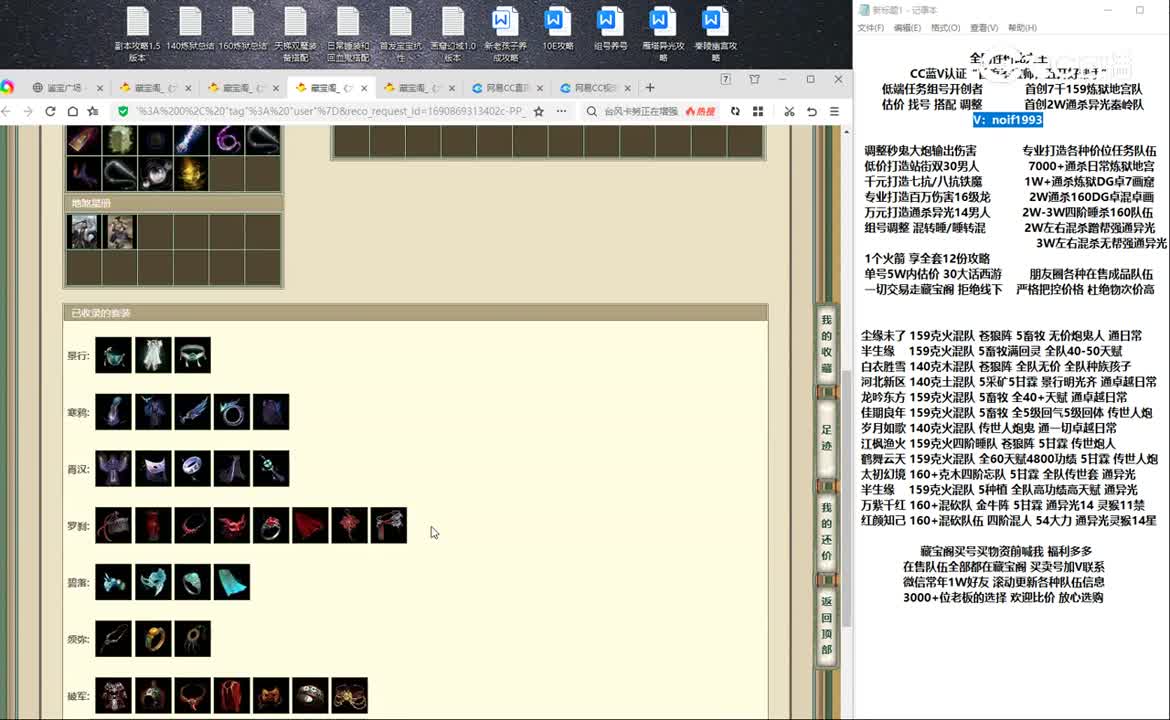This screenshot has width=1170, height=720.
Task: Click the scissors screenshot tool in browser toolbar
Action: pyautogui.click(x=789, y=111)
